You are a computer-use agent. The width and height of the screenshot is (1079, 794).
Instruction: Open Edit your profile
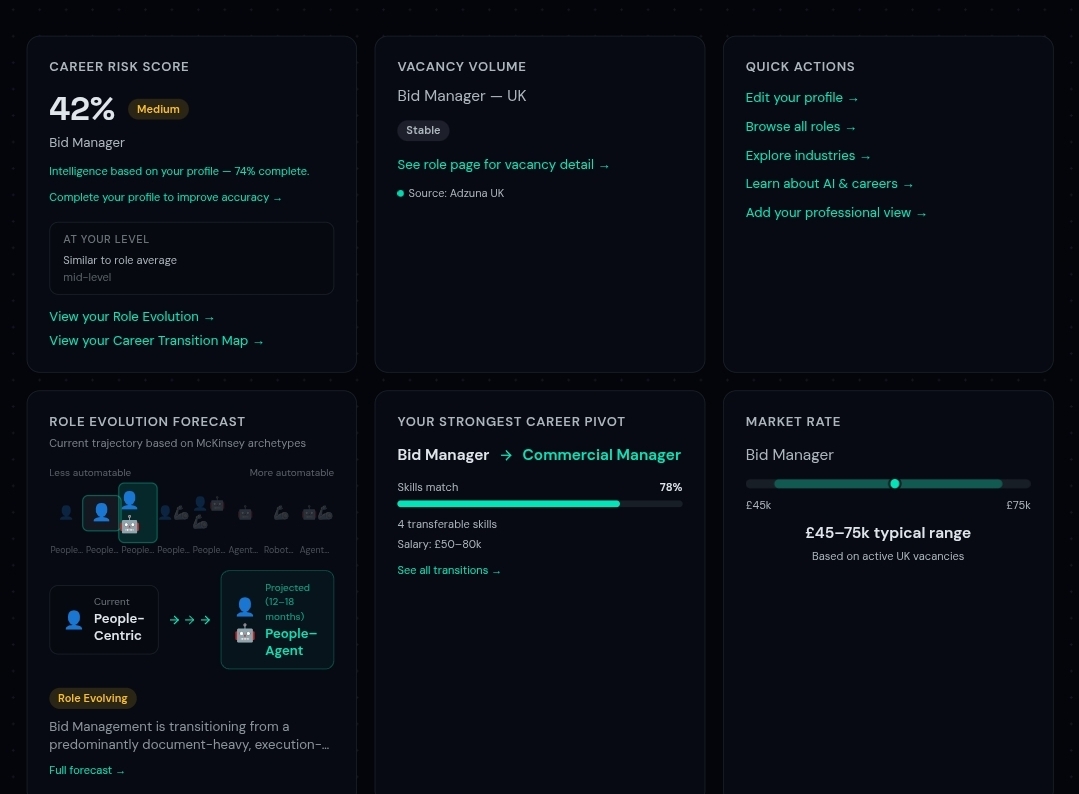[x=801, y=97]
